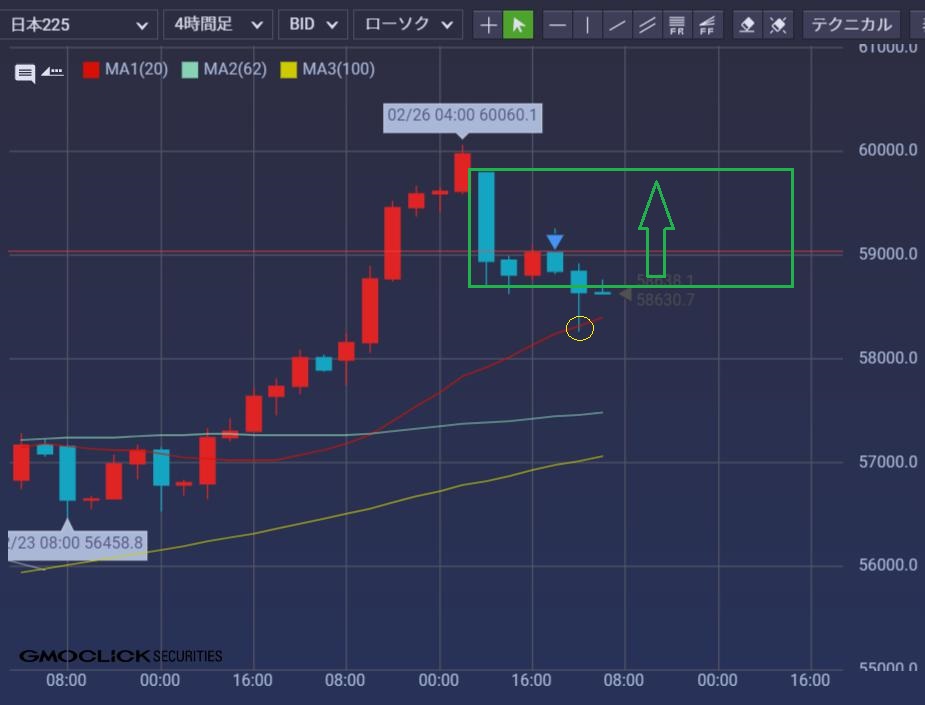Select the vertical line drawing tool
The height and width of the screenshot is (705, 925).
click(587, 25)
